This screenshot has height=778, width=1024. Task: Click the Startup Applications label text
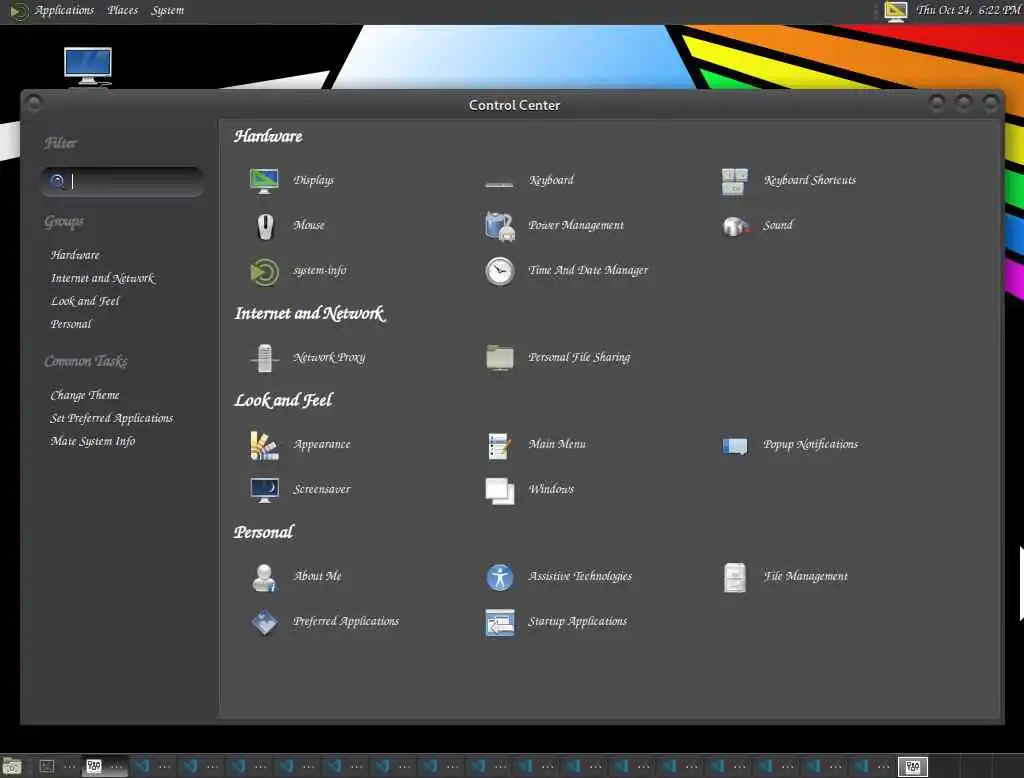[x=577, y=621]
